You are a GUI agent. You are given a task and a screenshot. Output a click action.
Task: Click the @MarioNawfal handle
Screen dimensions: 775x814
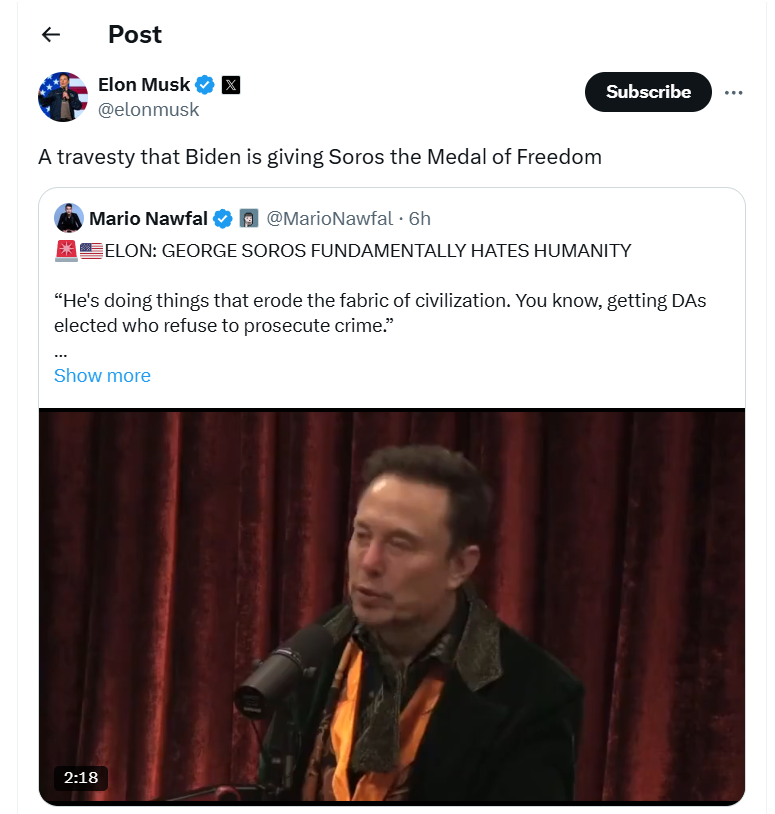click(329, 218)
